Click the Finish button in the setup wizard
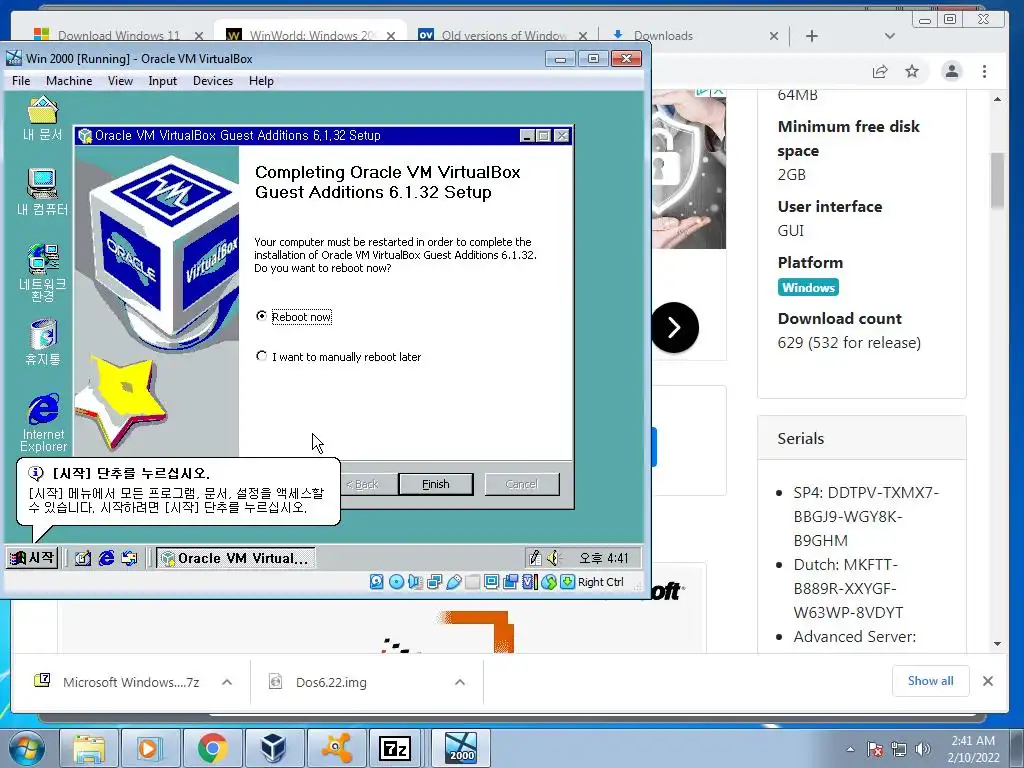 coord(436,484)
